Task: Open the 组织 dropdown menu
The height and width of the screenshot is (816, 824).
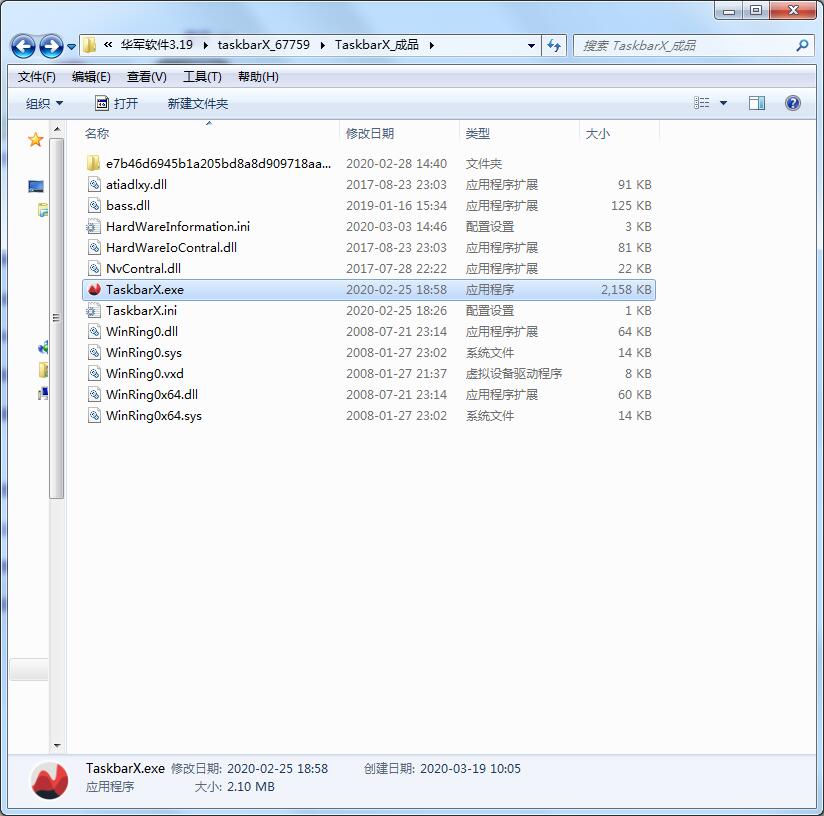Action: 44,103
